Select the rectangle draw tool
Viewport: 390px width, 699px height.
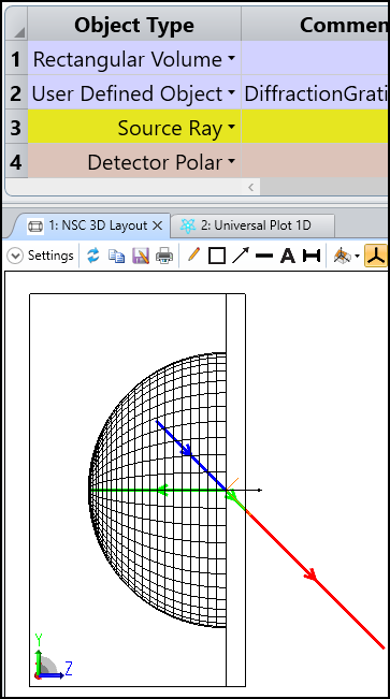[217, 256]
